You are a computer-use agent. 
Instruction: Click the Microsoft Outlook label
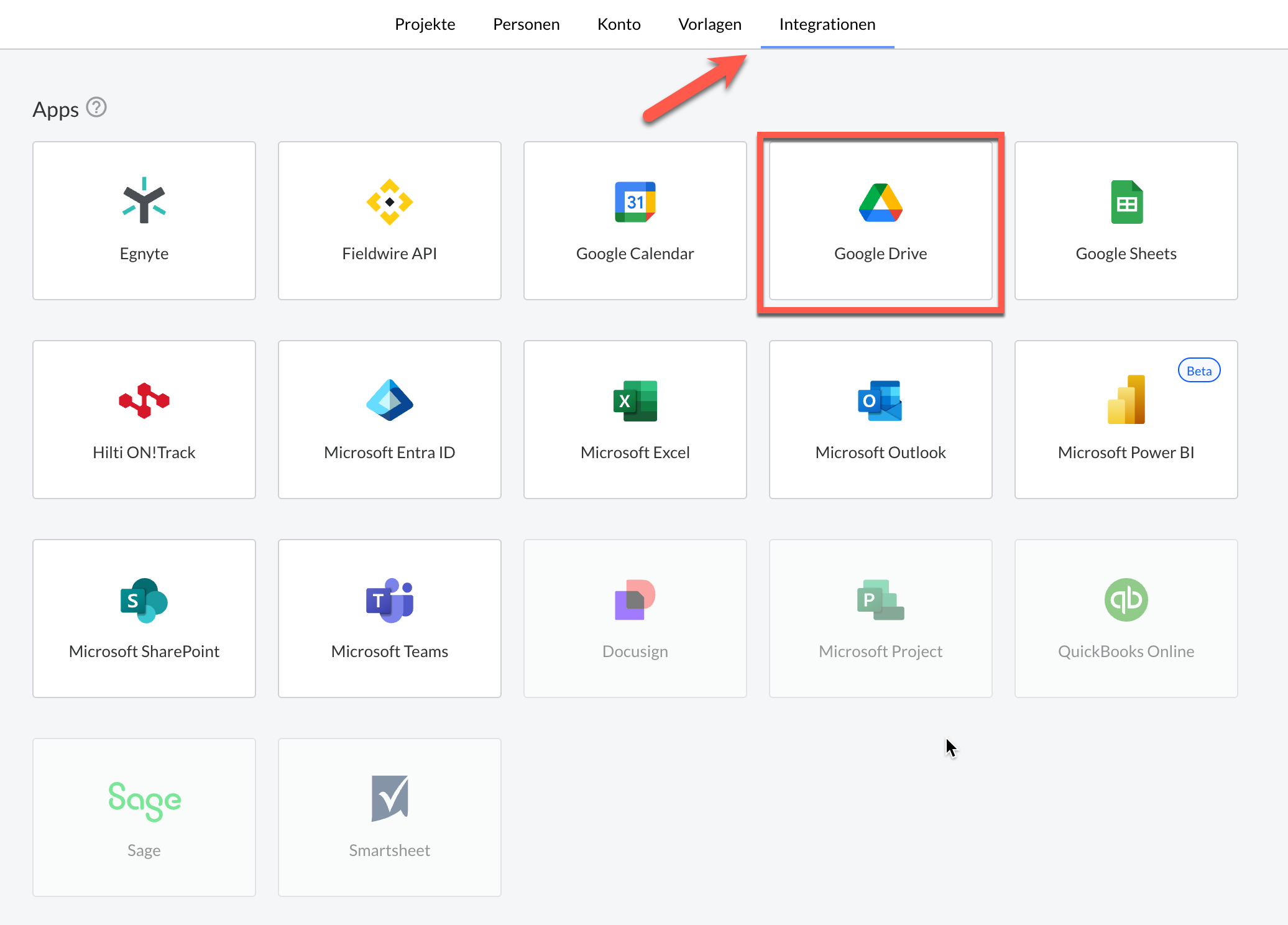[881, 453]
